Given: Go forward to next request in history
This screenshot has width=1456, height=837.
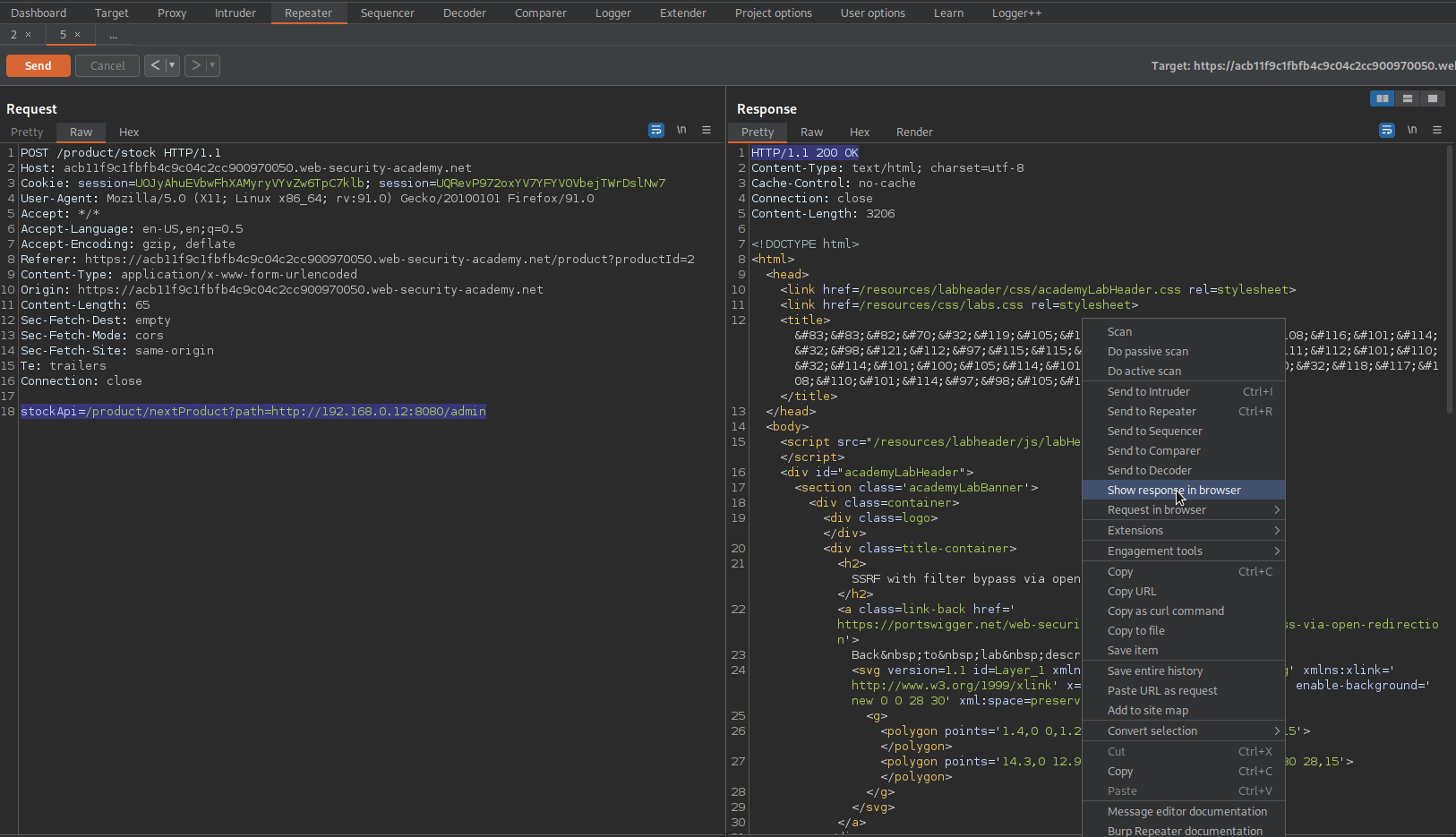Looking at the screenshot, I should [195, 65].
